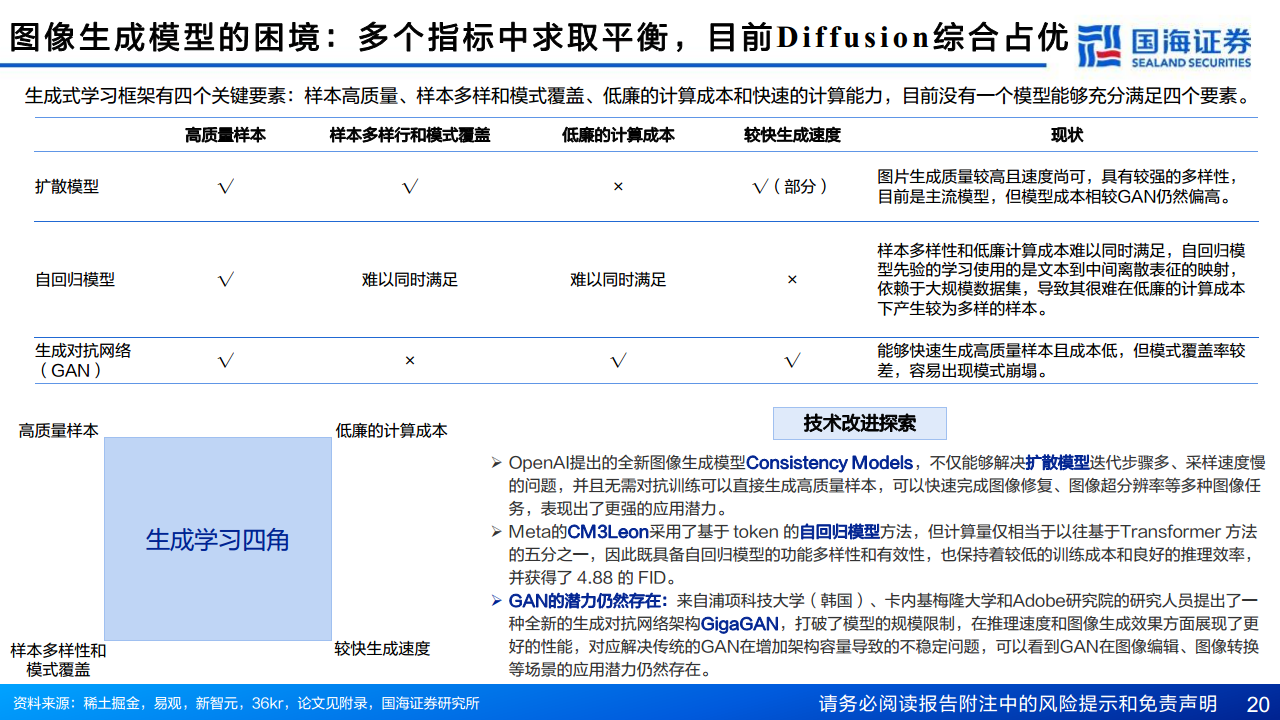Click the blue 生成学习四角 square
This screenshot has height=720, width=1280.
(x=218, y=540)
